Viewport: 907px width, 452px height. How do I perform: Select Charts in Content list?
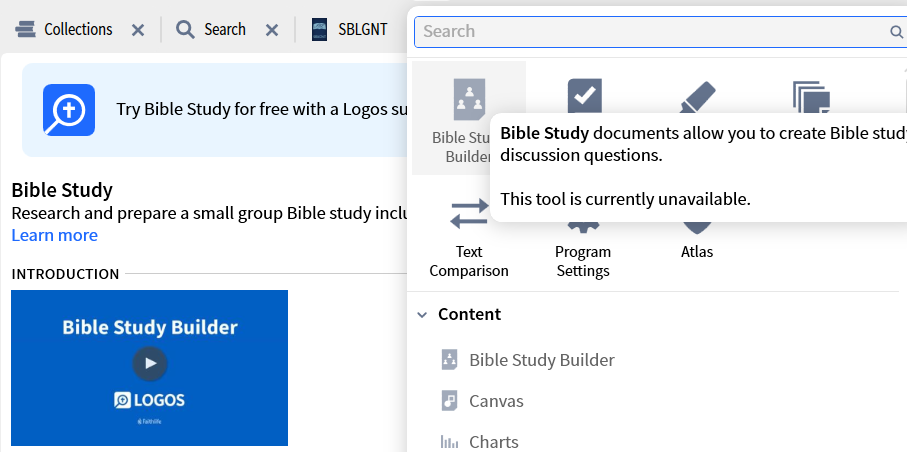(493, 442)
